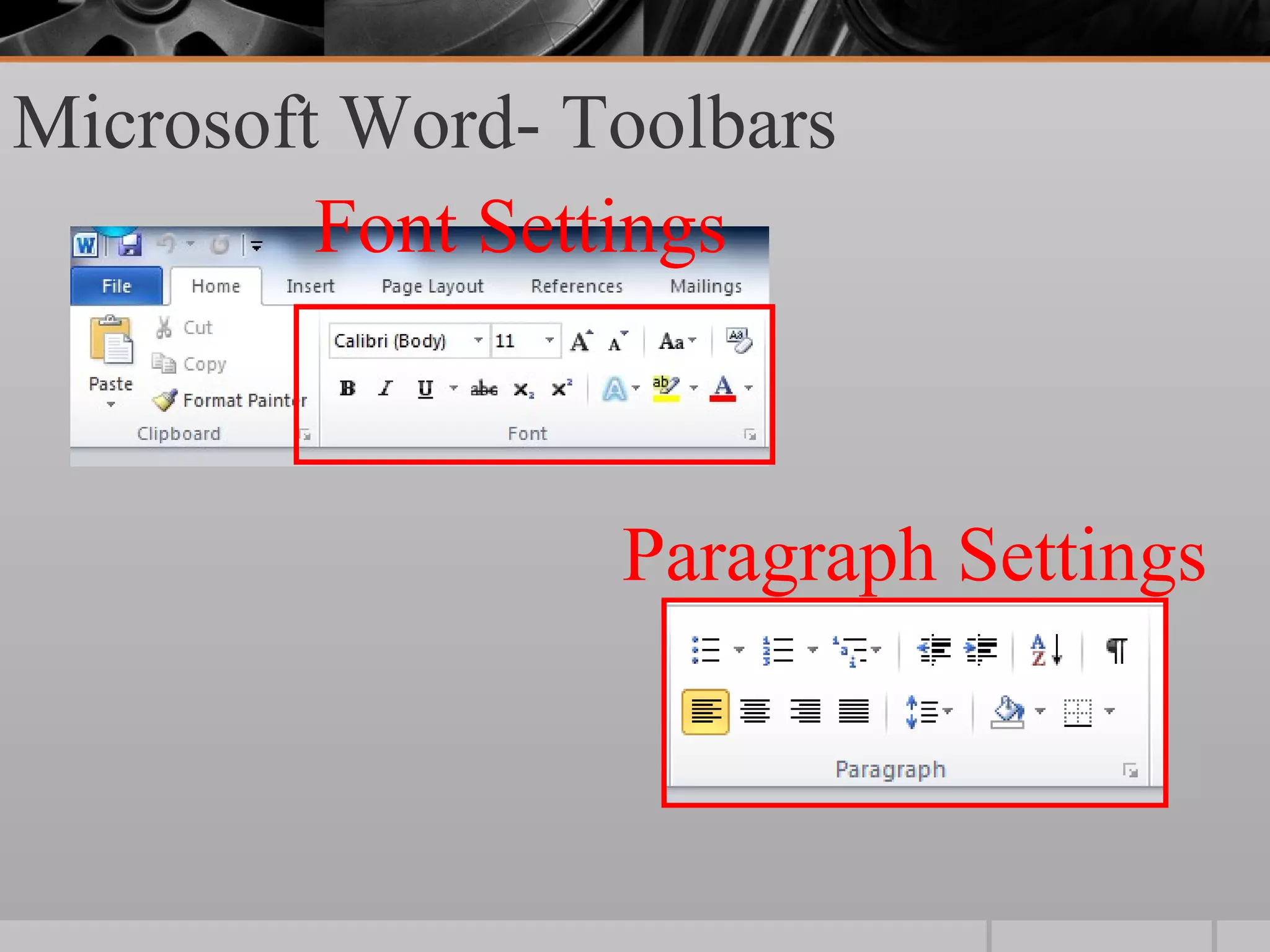Toggle Italic formatting
Screen dimensions: 1270x952
[386, 389]
